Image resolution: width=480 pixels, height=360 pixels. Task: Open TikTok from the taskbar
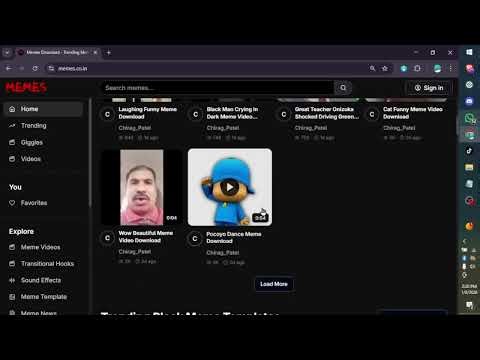(x=469, y=151)
